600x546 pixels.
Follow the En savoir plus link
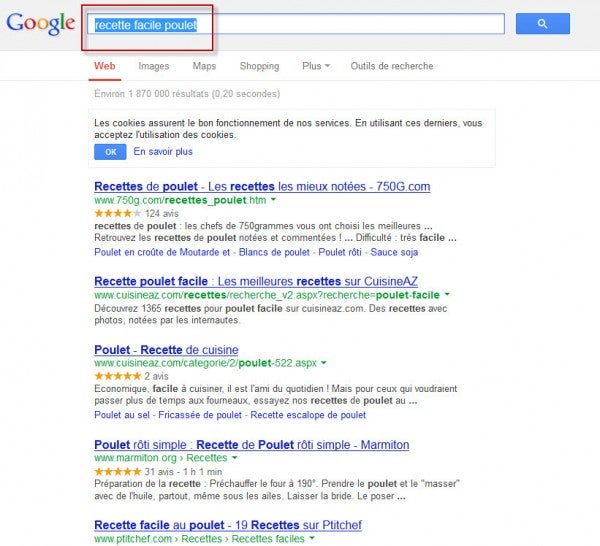point(163,152)
